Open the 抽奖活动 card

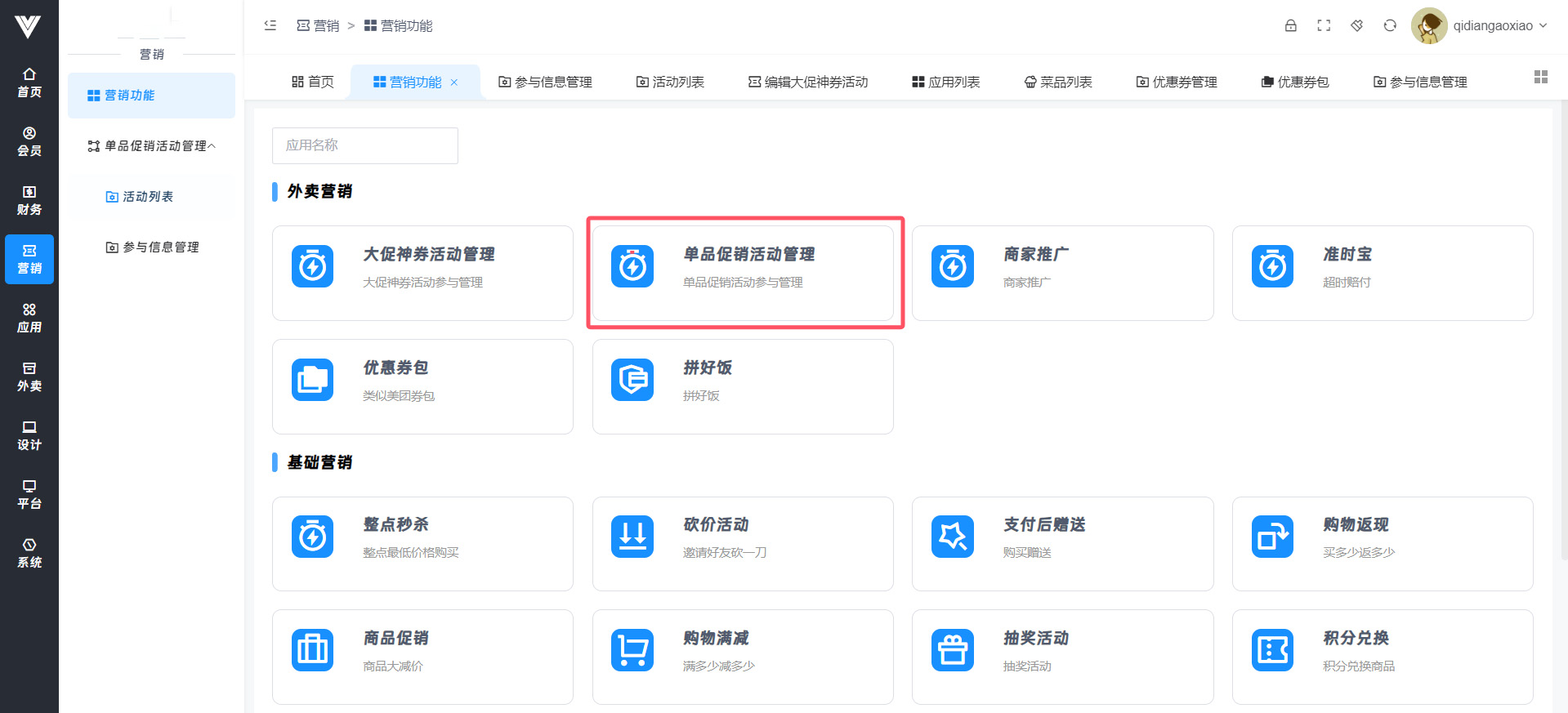pos(1062,657)
